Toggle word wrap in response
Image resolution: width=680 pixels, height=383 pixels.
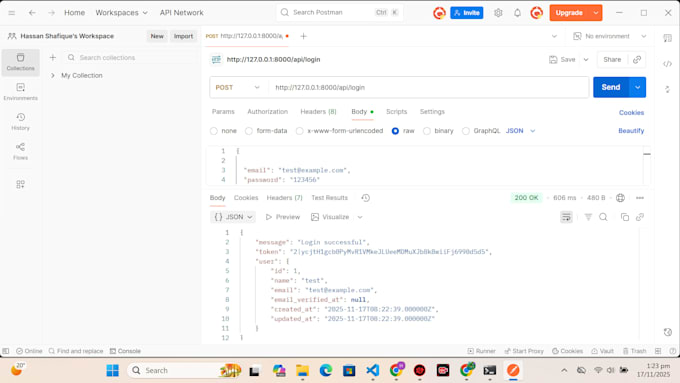[566, 217]
